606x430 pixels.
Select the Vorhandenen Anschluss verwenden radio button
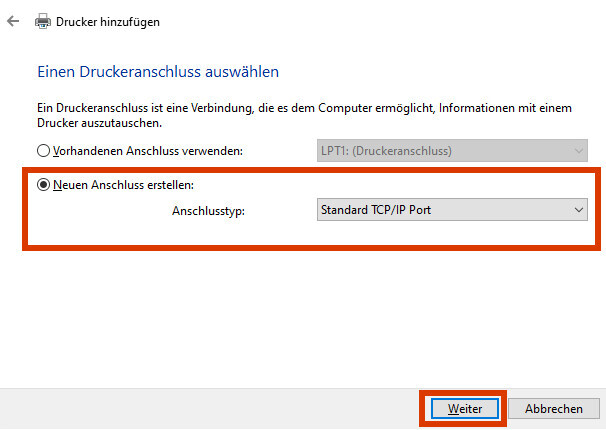pyautogui.click(x=43, y=151)
